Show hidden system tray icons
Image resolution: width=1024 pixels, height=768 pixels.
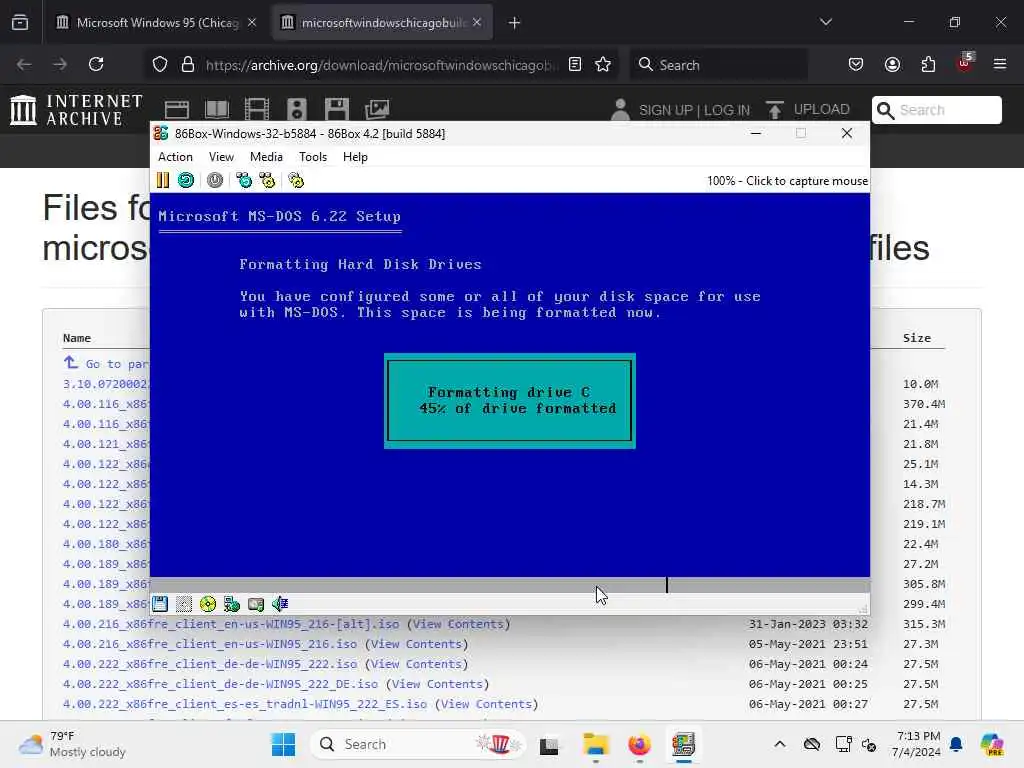pos(780,744)
